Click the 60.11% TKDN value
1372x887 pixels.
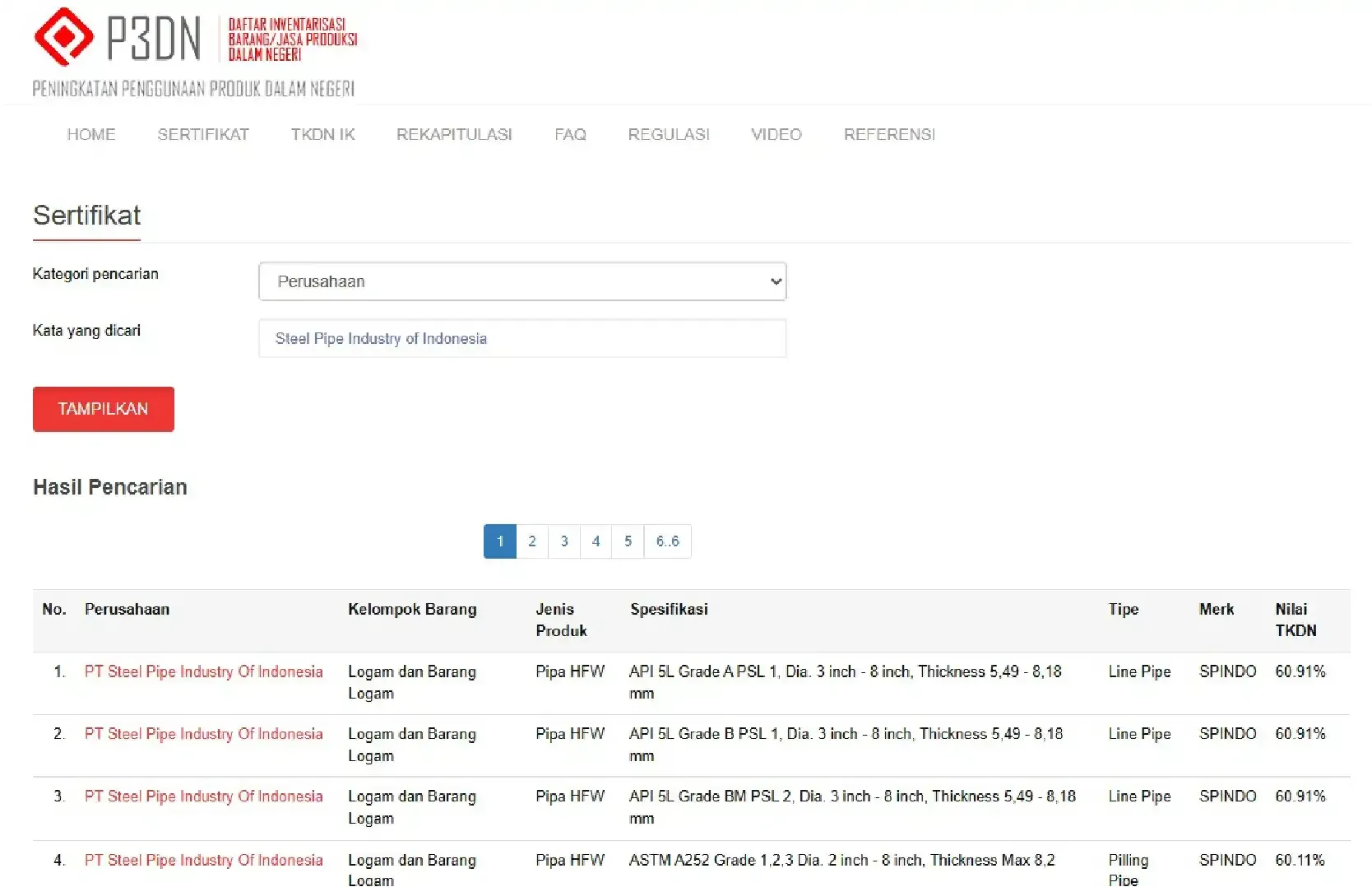point(1300,860)
